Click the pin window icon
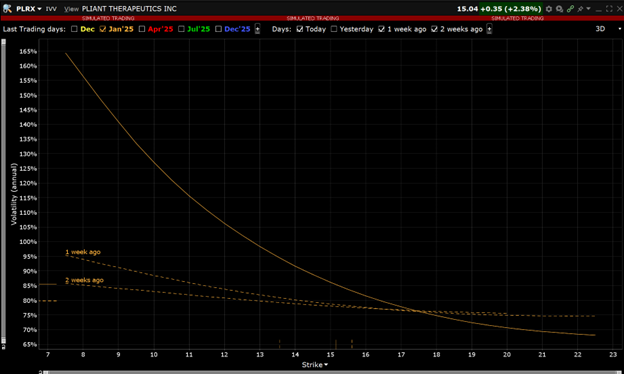The width and height of the screenshot is (624, 374). pos(581,9)
